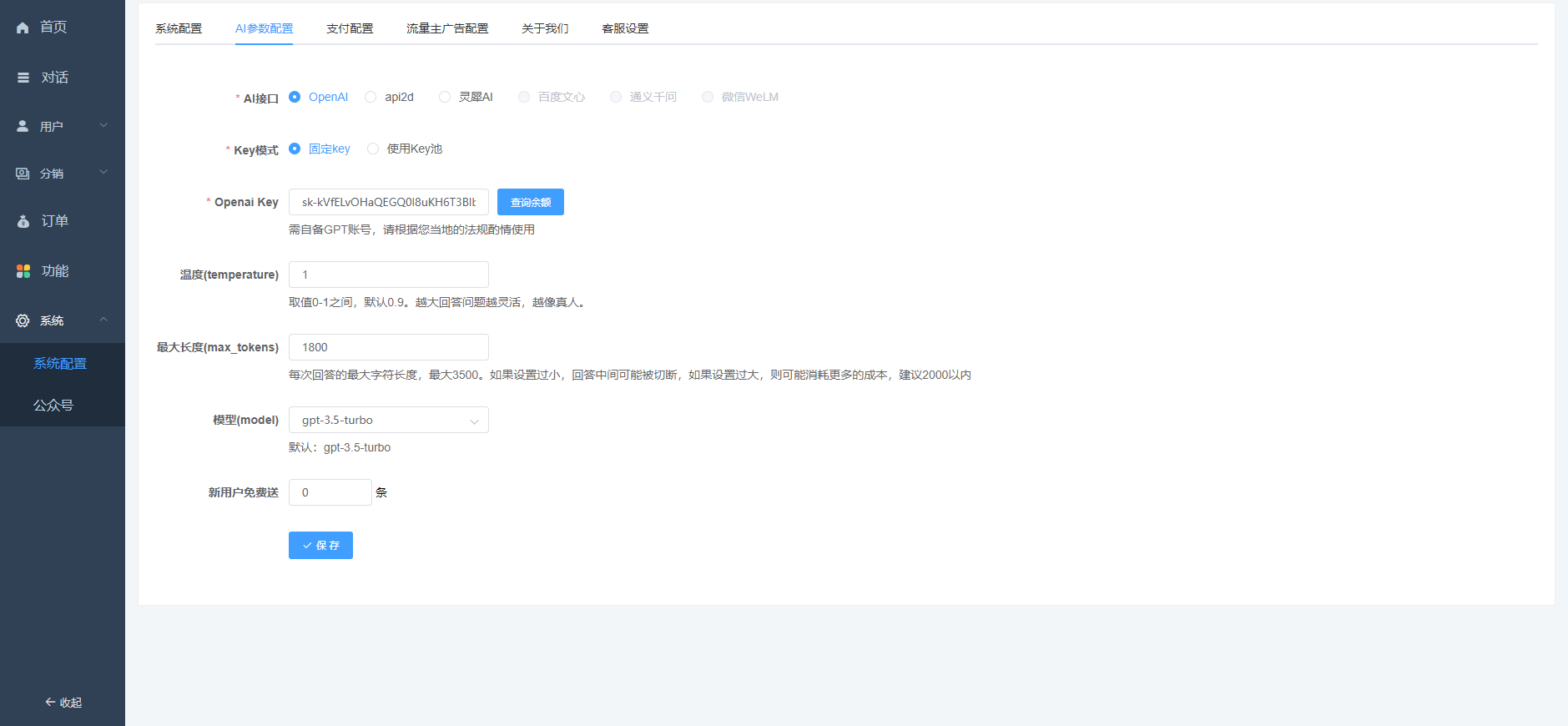
Task: Expand the 用户 submenu chevron
Action: point(103,125)
